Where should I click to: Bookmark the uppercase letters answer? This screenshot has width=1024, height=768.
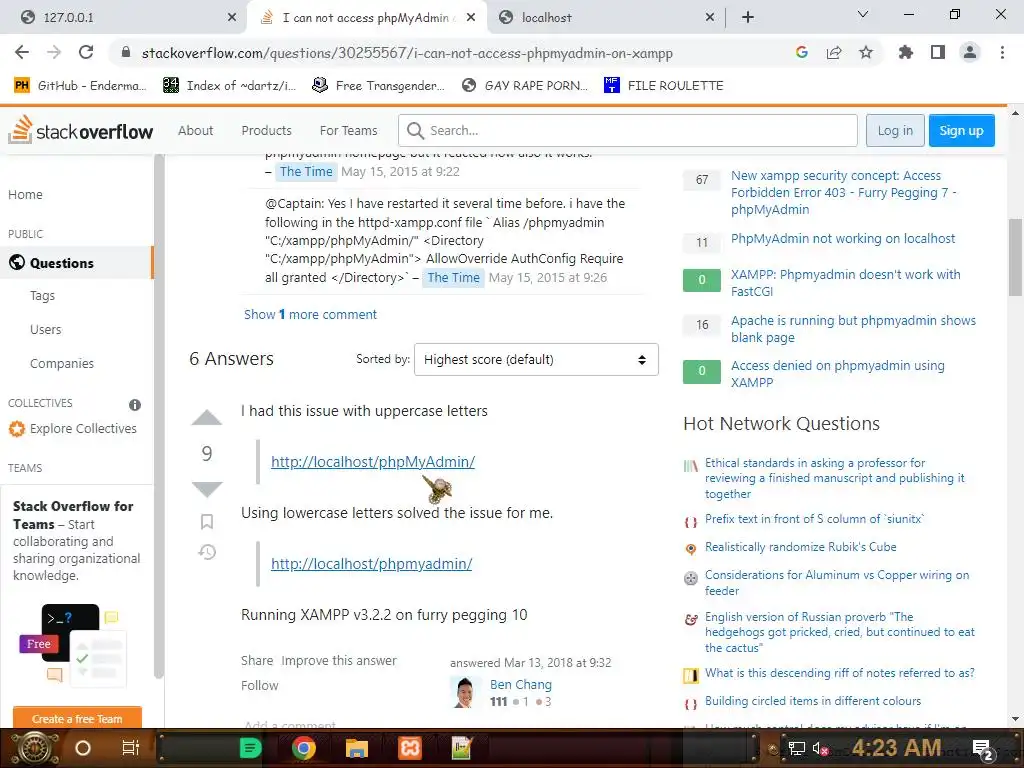(206, 521)
